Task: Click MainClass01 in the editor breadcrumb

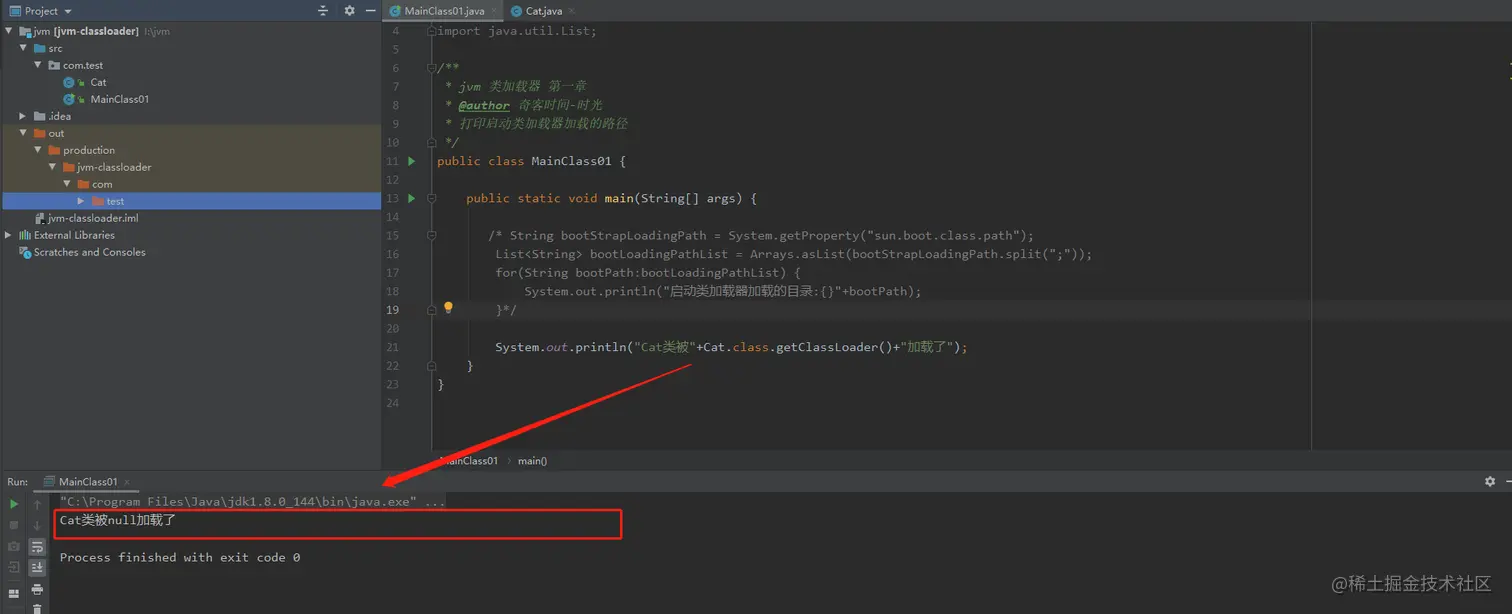Action: coord(468,461)
